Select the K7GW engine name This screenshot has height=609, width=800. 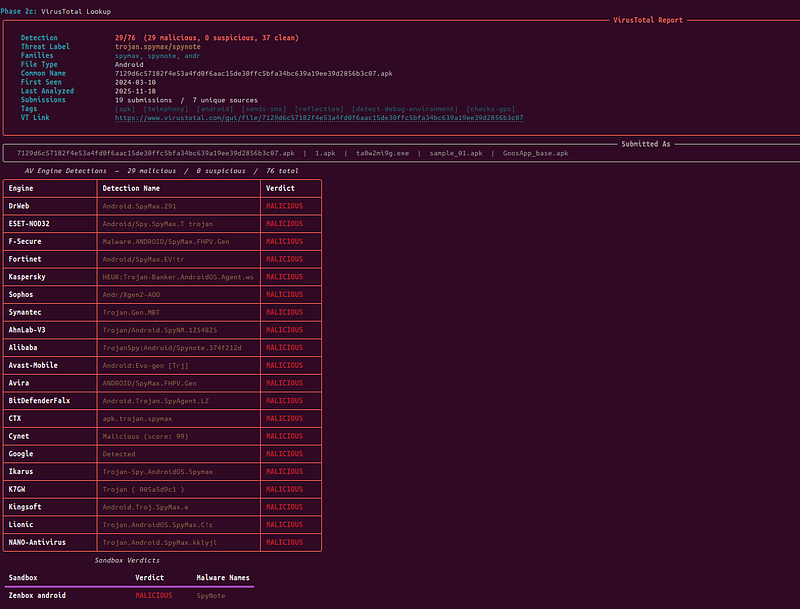click(x=17, y=489)
